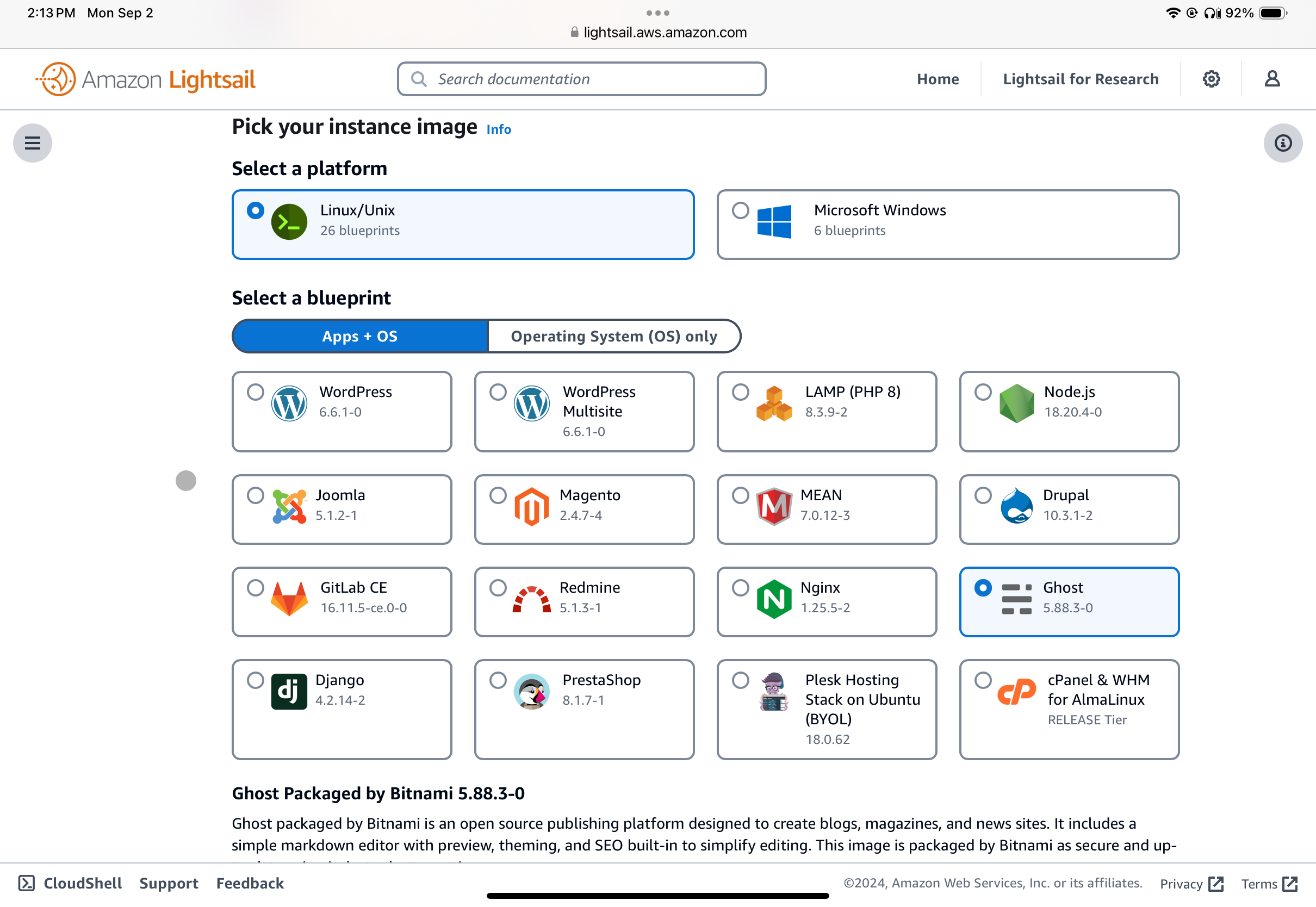This screenshot has height=907, width=1316.
Task: Click the 'Ghost Packaged by Bitnami 5.88.3-0' heading
Action: click(378, 793)
